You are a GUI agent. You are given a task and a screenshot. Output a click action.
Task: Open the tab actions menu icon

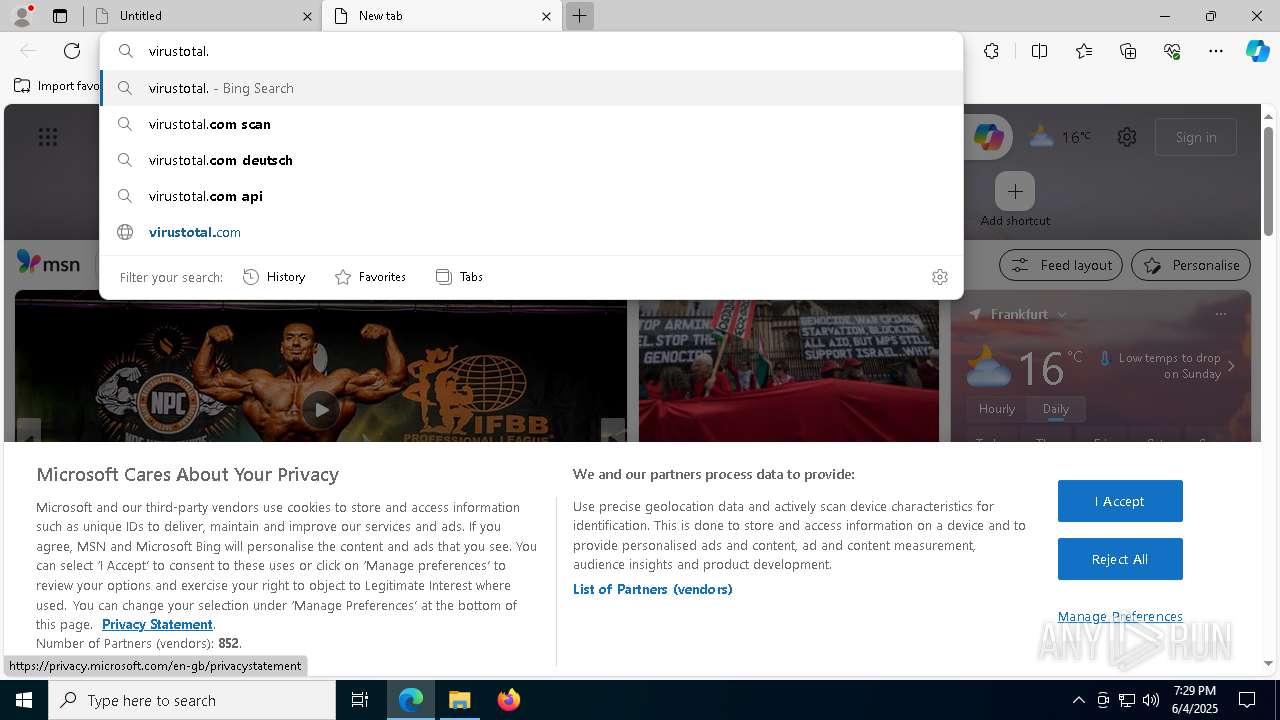[60, 16]
